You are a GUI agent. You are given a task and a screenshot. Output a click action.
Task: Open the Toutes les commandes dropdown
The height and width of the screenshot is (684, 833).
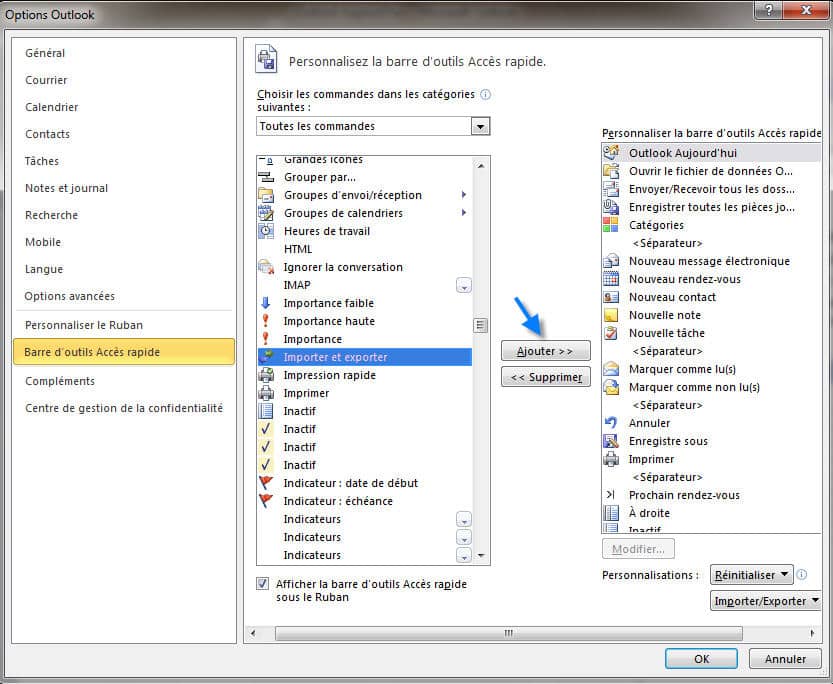tap(481, 126)
